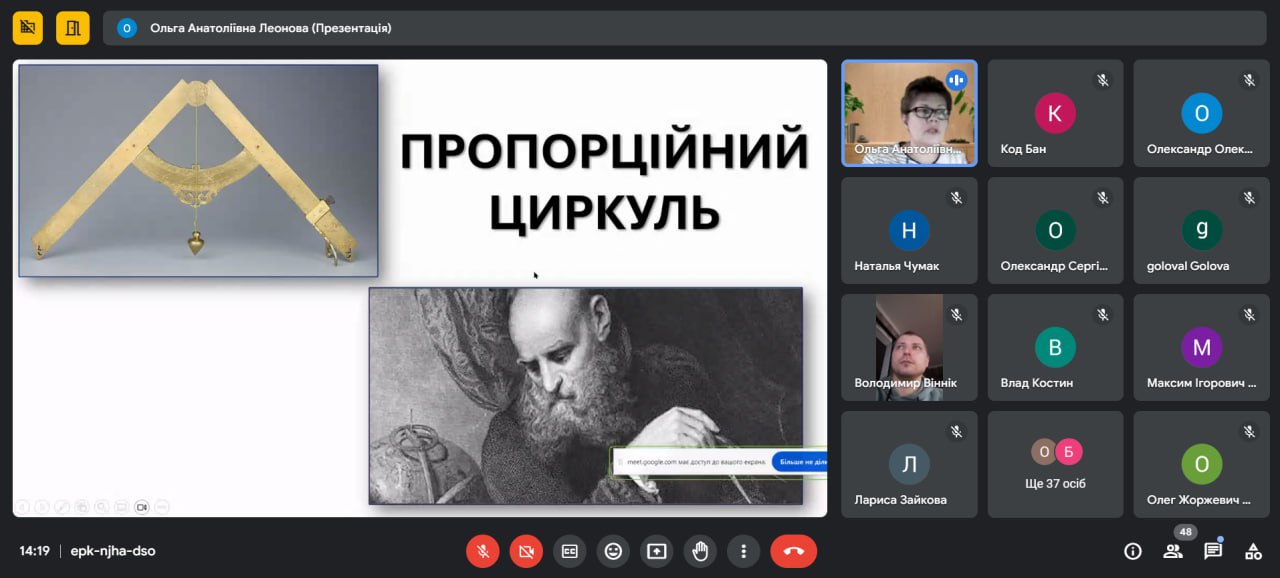
Task: Click the yellow crossed-out screen icon
Action: click(x=28, y=28)
